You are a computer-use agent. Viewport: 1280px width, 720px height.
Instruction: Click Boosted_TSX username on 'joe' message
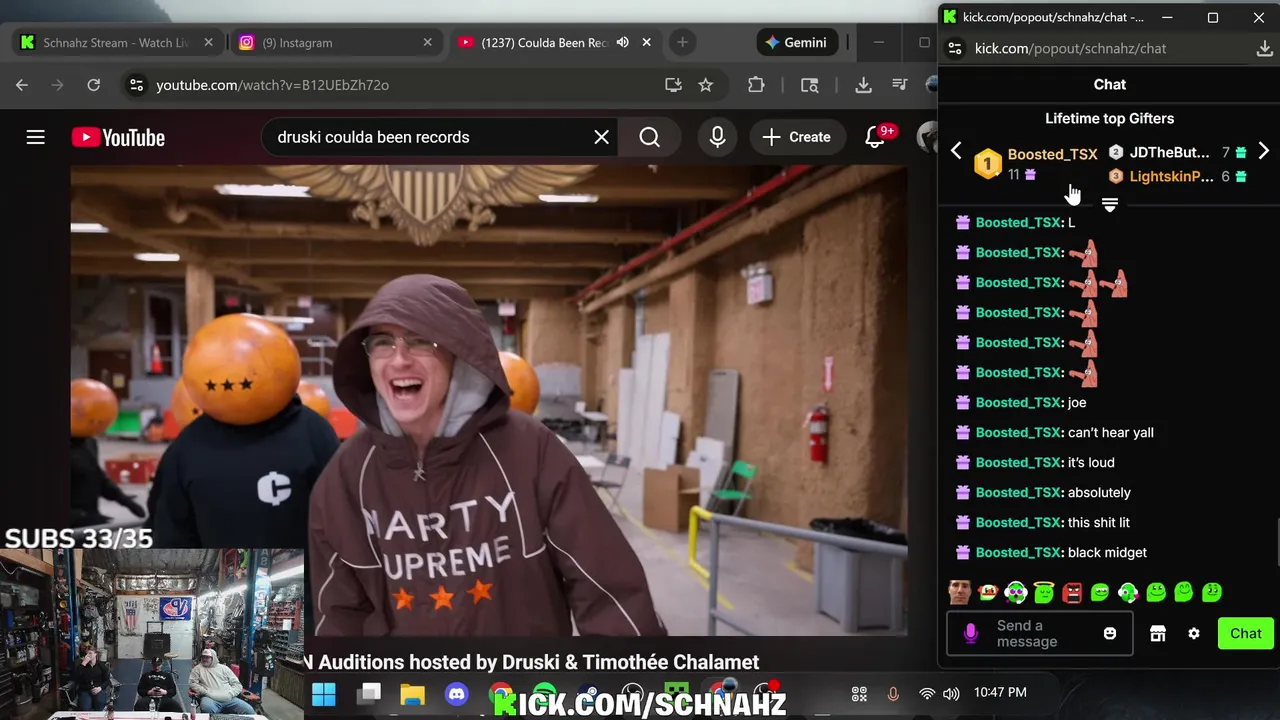(x=1018, y=402)
